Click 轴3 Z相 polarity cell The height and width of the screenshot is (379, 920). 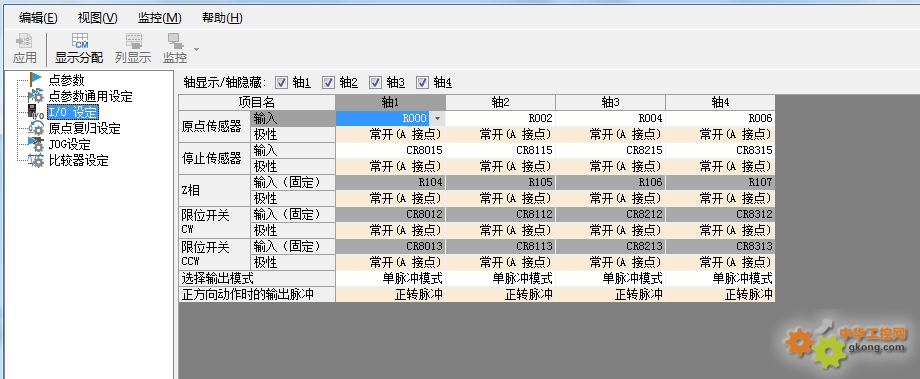tap(610, 198)
